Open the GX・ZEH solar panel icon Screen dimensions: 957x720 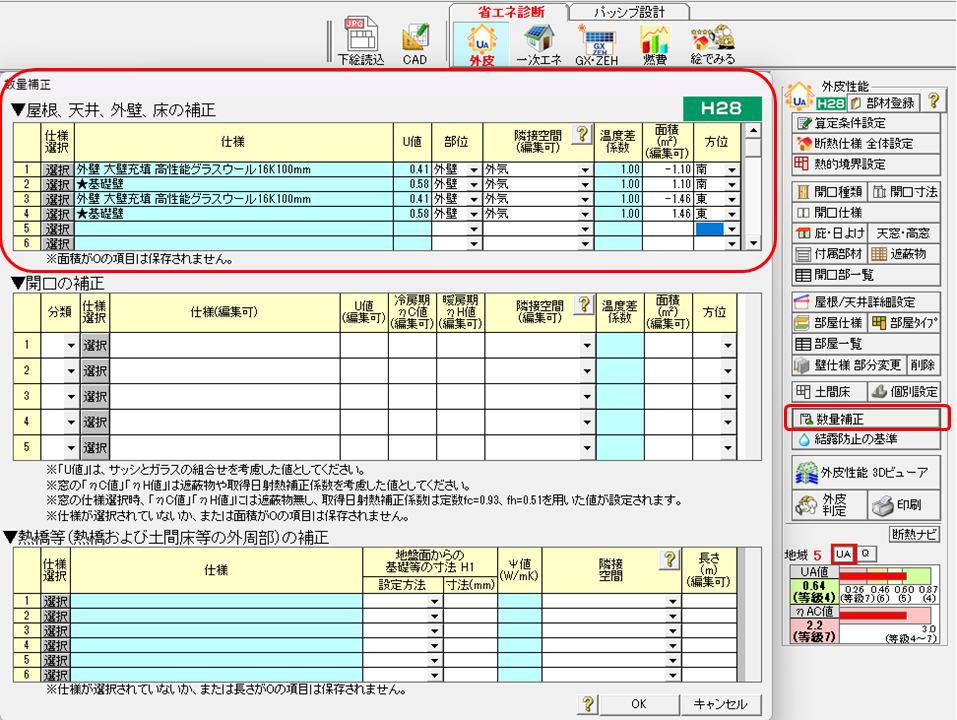pyautogui.click(x=597, y=46)
